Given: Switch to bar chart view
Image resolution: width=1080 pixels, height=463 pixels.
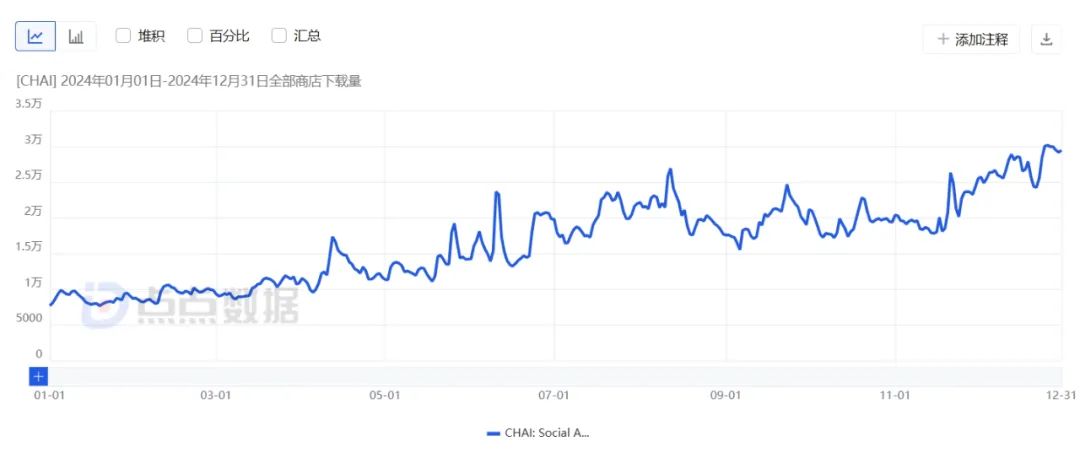Looking at the screenshot, I should [x=76, y=37].
